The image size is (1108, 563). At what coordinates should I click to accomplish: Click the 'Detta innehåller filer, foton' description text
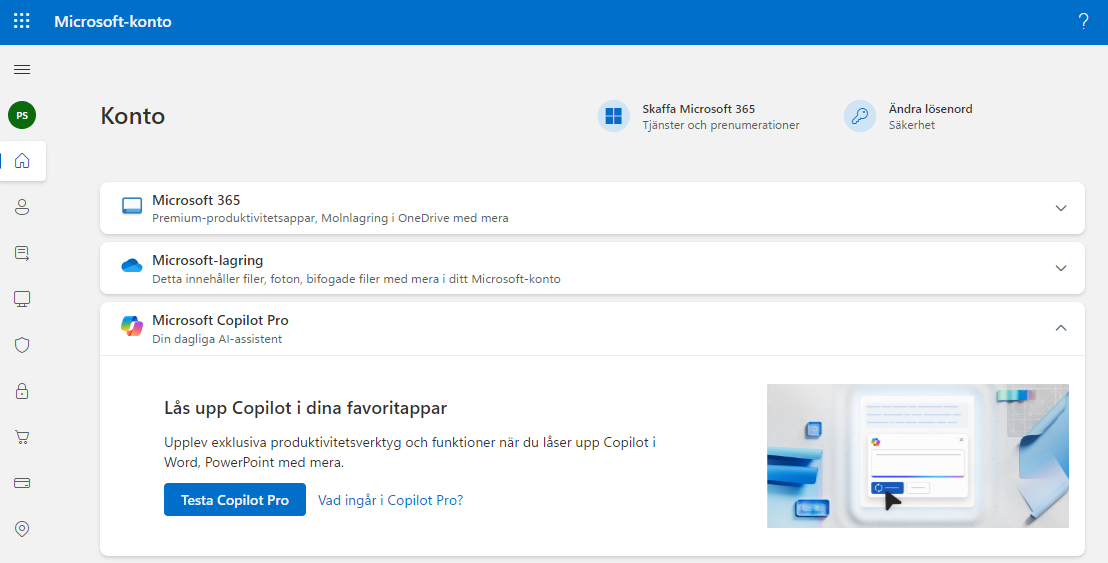tap(356, 279)
